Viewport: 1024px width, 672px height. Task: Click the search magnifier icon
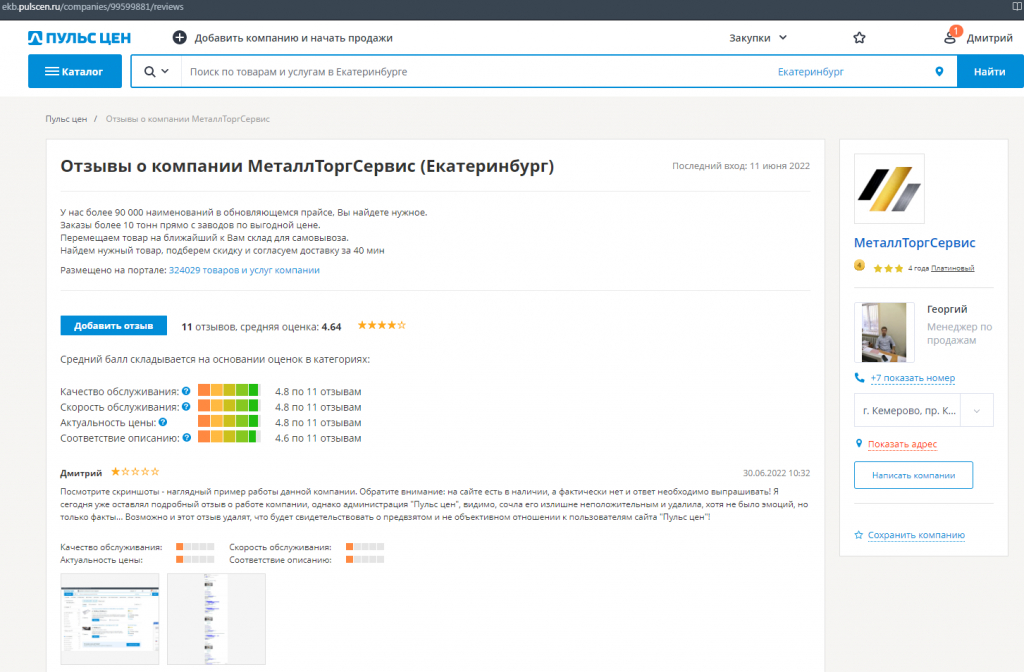click(150, 72)
